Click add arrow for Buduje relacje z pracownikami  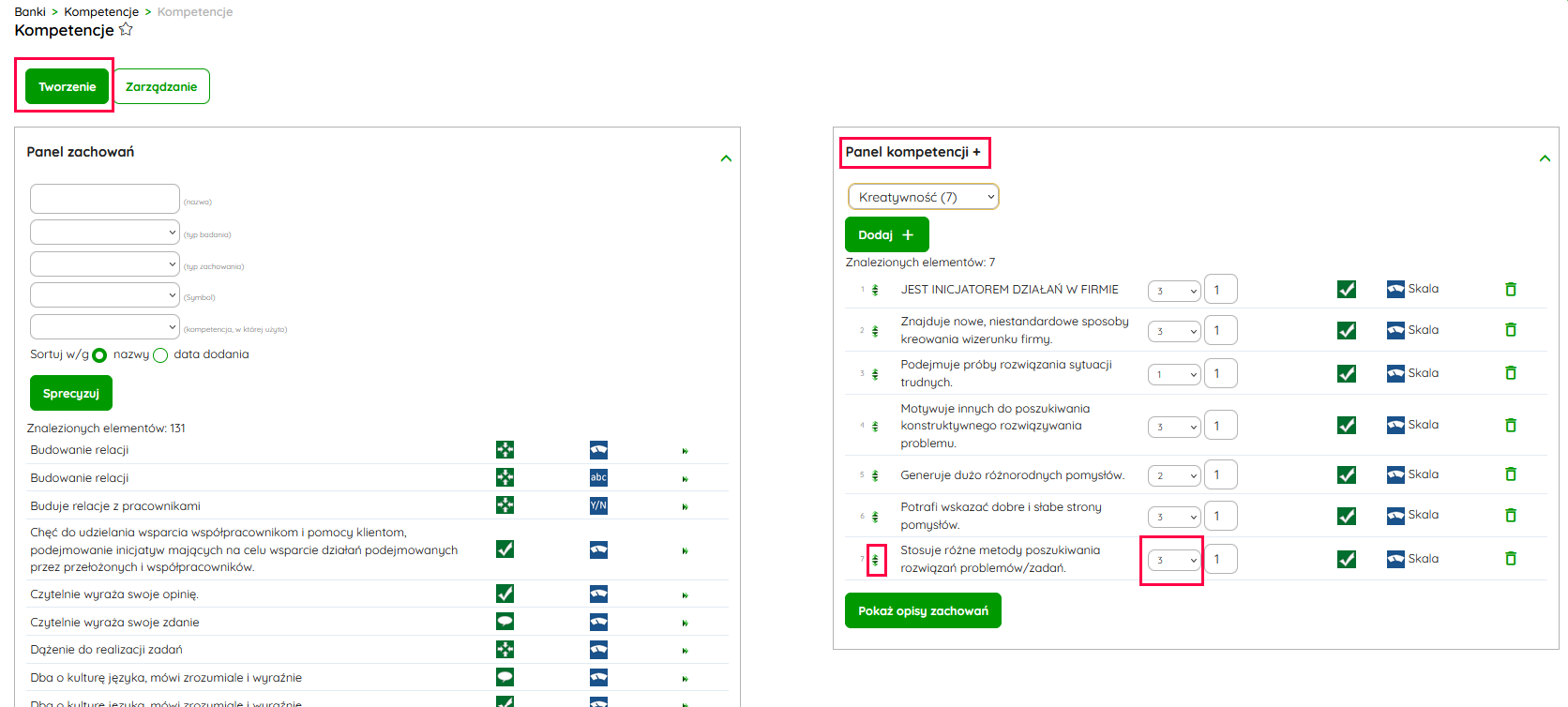685,506
